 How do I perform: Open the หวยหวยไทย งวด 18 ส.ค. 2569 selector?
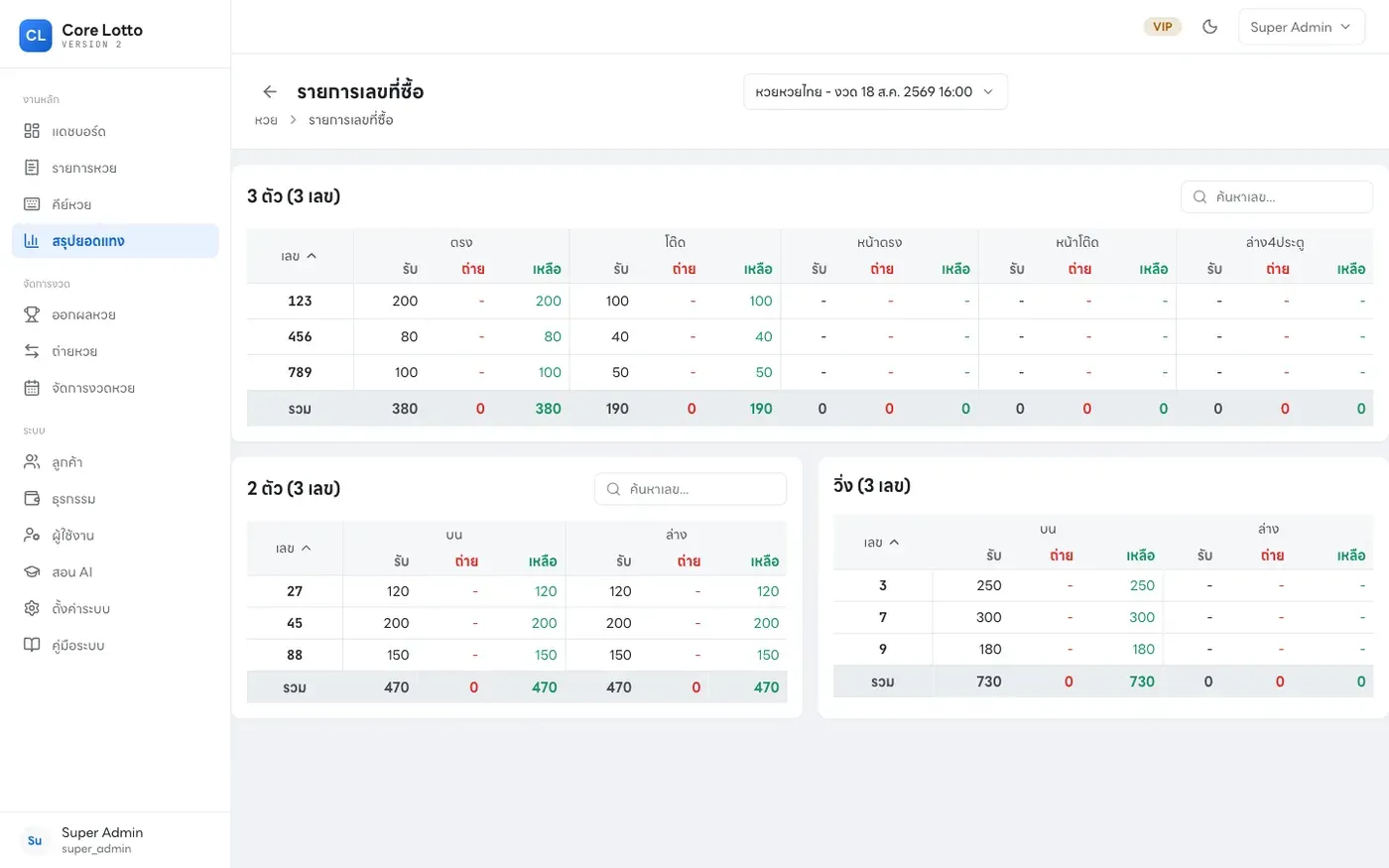[875, 91]
